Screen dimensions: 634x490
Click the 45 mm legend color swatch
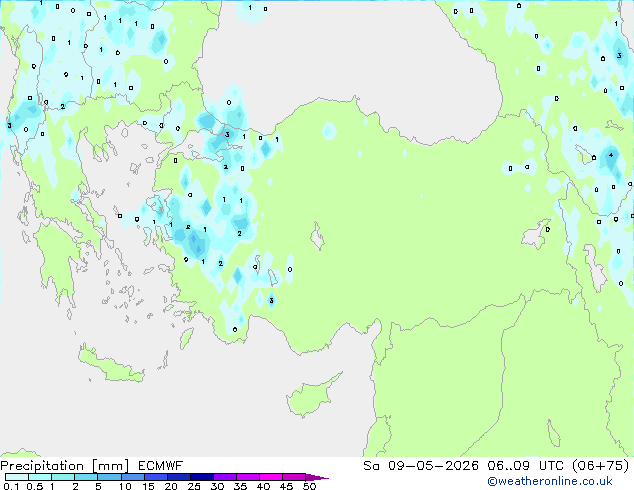(x=294, y=477)
